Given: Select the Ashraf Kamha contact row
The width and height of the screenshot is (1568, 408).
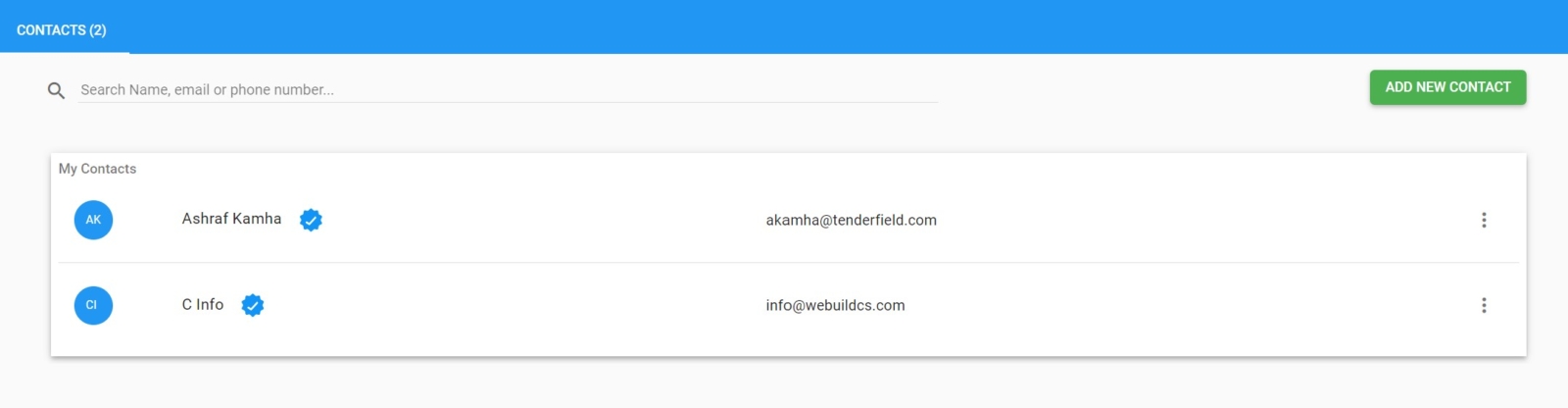Looking at the screenshot, I should pos(788,220).
